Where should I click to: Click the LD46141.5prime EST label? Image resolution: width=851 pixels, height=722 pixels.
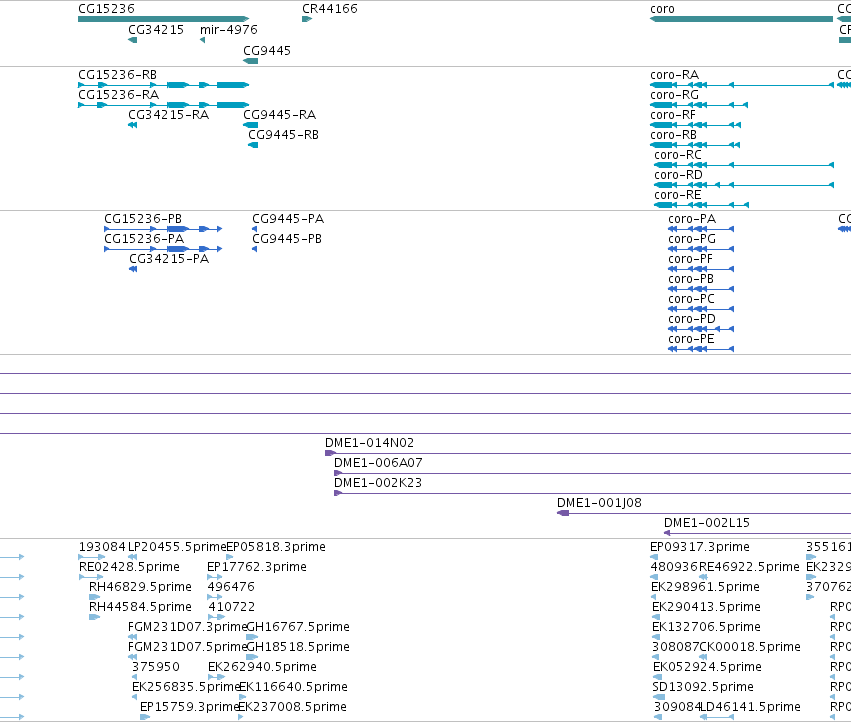[750, 707]
